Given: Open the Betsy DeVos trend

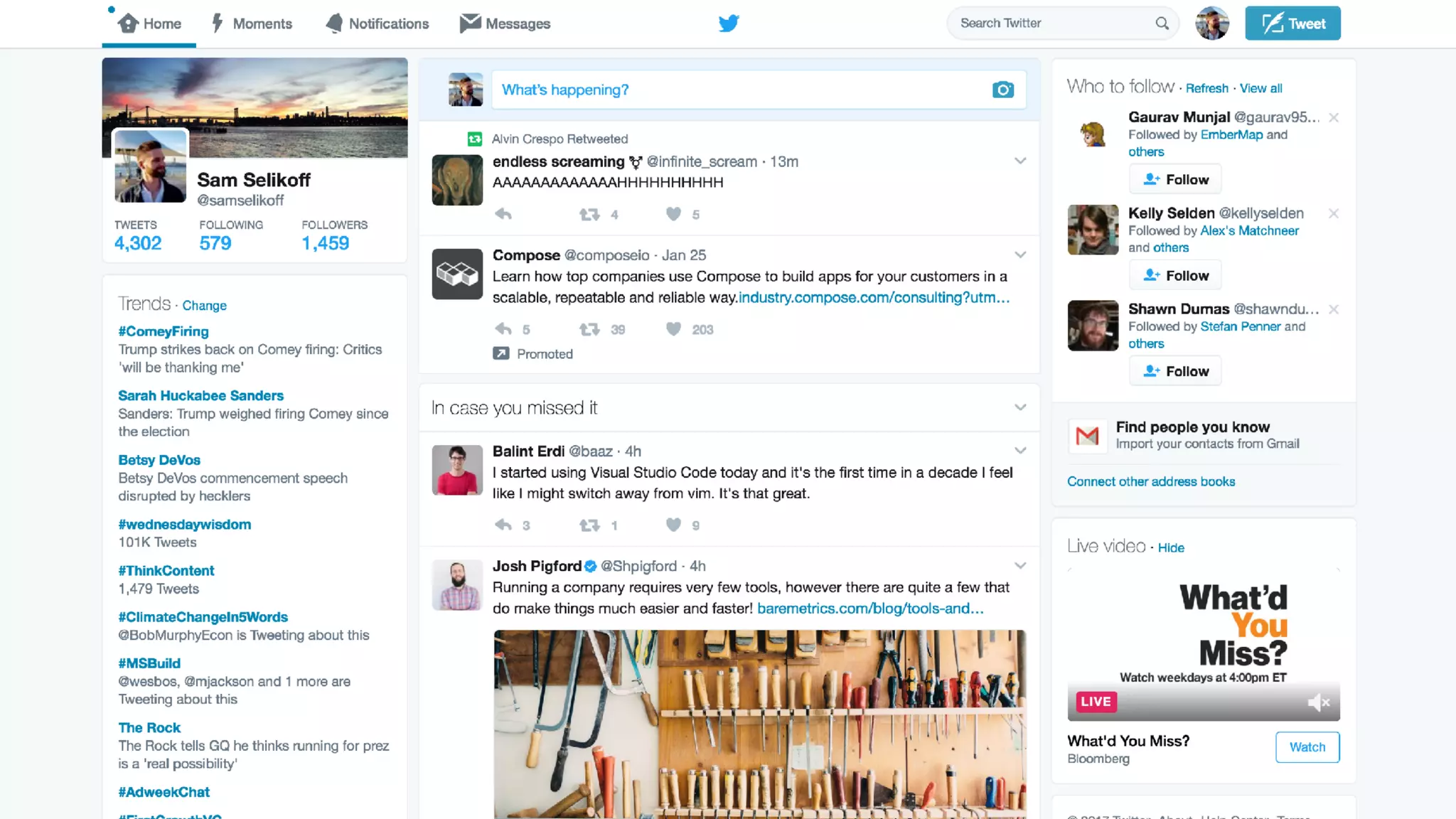Looking at the screenshot, I should pos(159,460).
